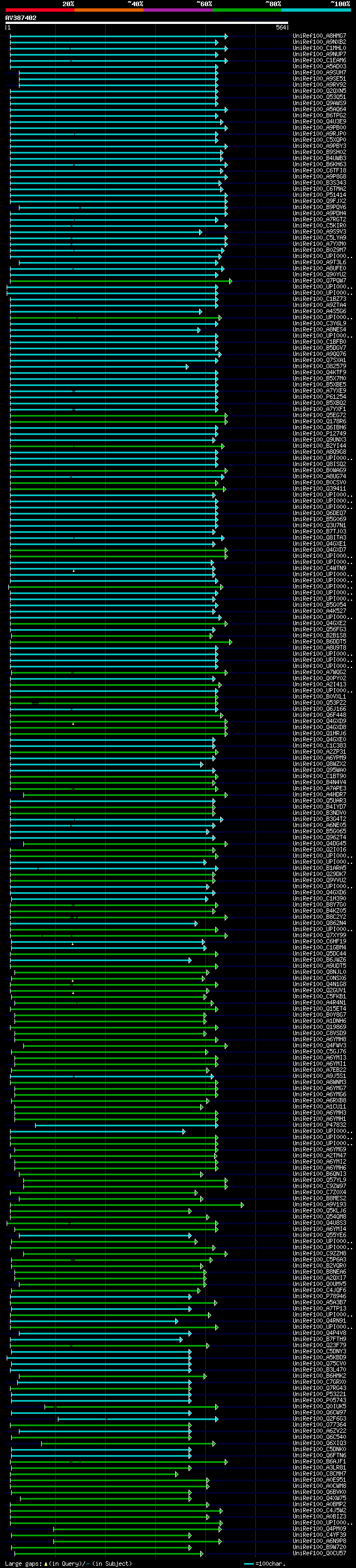
Task: Open the UniRef100_A8HNG7 hit label
Action: 319,36
